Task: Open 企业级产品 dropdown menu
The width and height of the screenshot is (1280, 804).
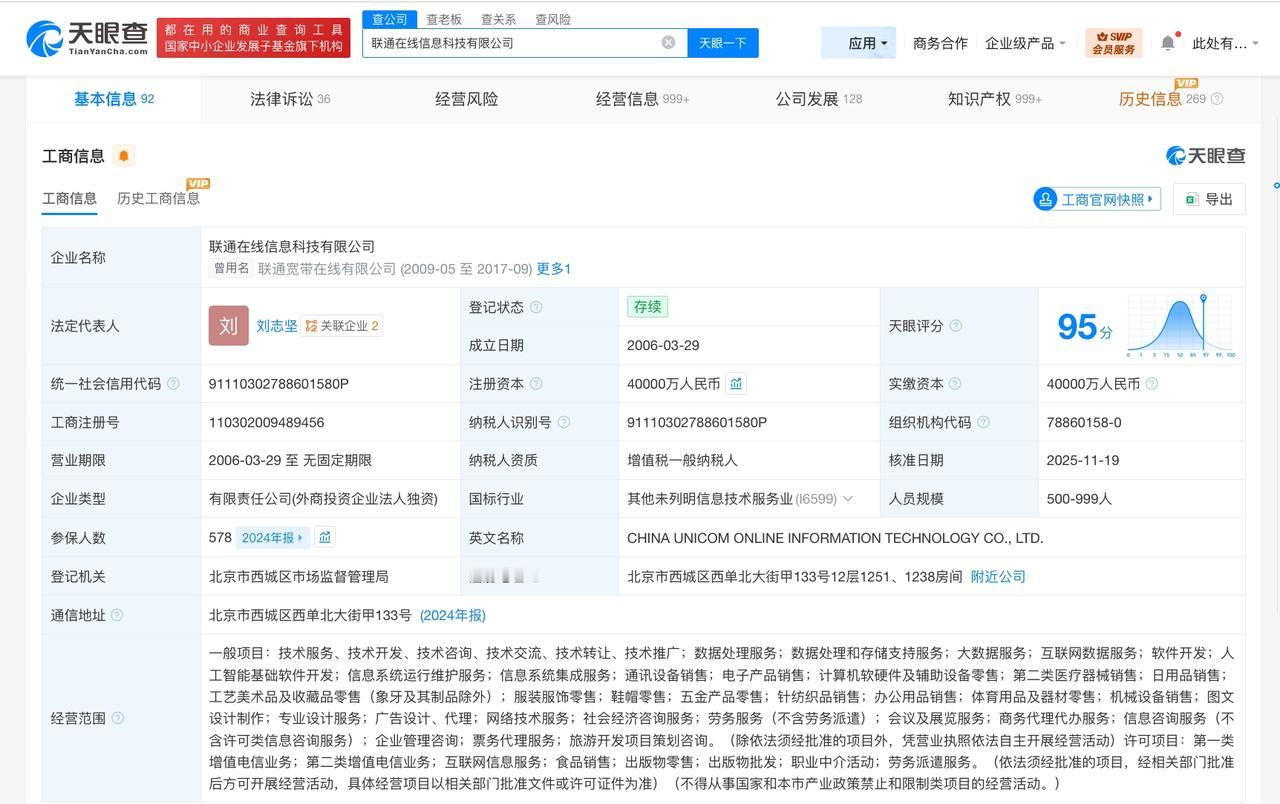Action: coord(1025,43)
